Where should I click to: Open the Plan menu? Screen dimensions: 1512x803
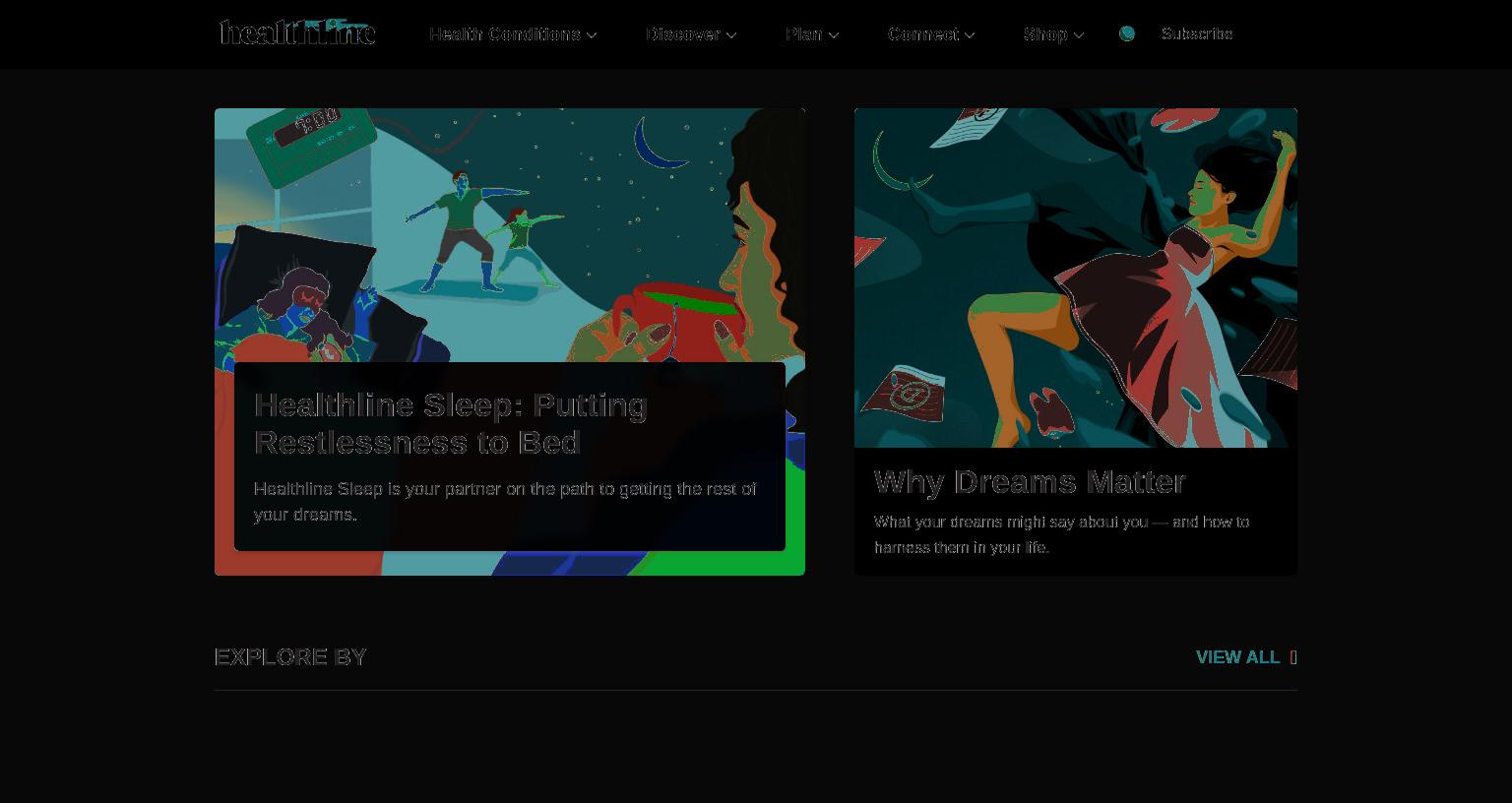(x=812, y=34)
